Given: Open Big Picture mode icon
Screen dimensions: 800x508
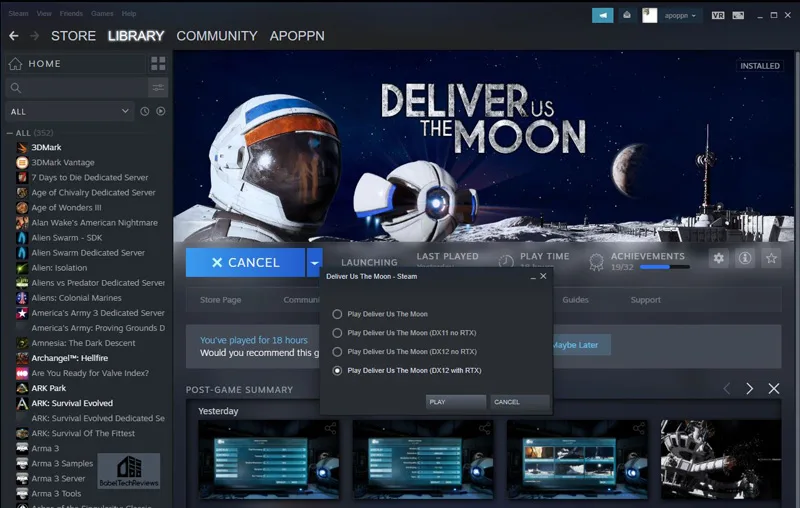Looking at the screenshot, I should click(x=738, y=15).
